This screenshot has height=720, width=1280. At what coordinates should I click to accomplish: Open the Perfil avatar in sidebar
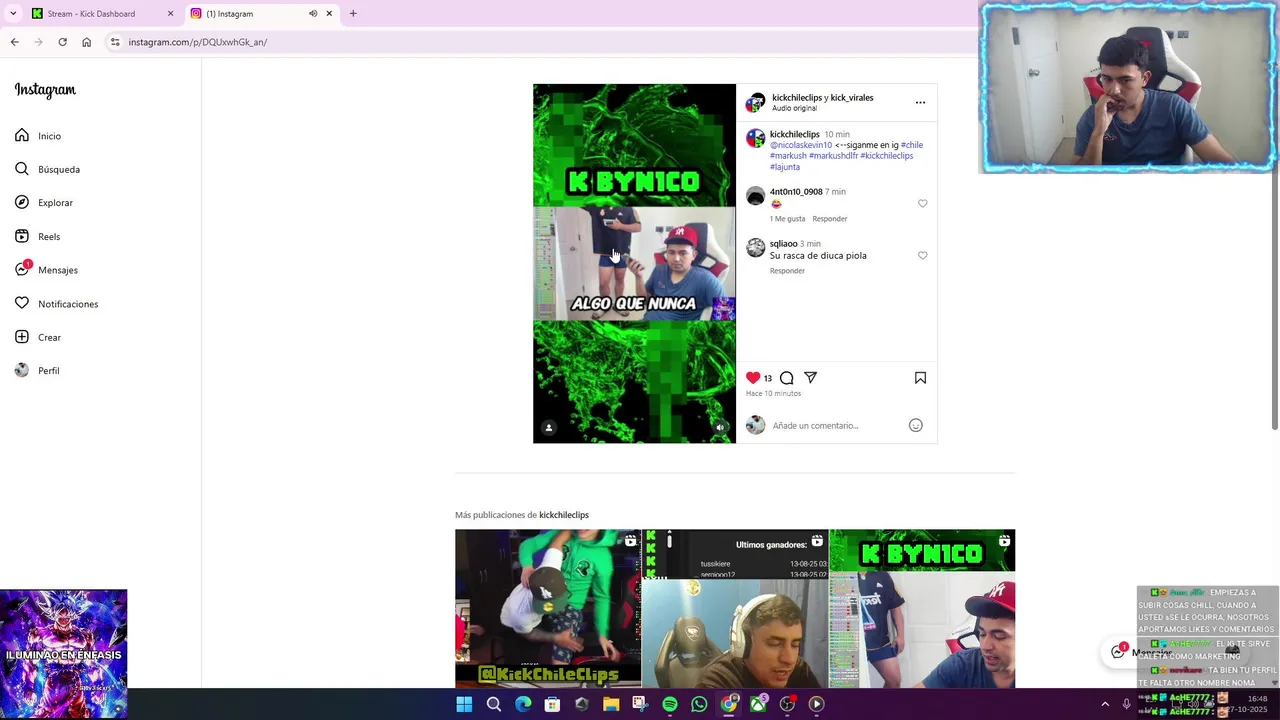(x=22, y=370)
